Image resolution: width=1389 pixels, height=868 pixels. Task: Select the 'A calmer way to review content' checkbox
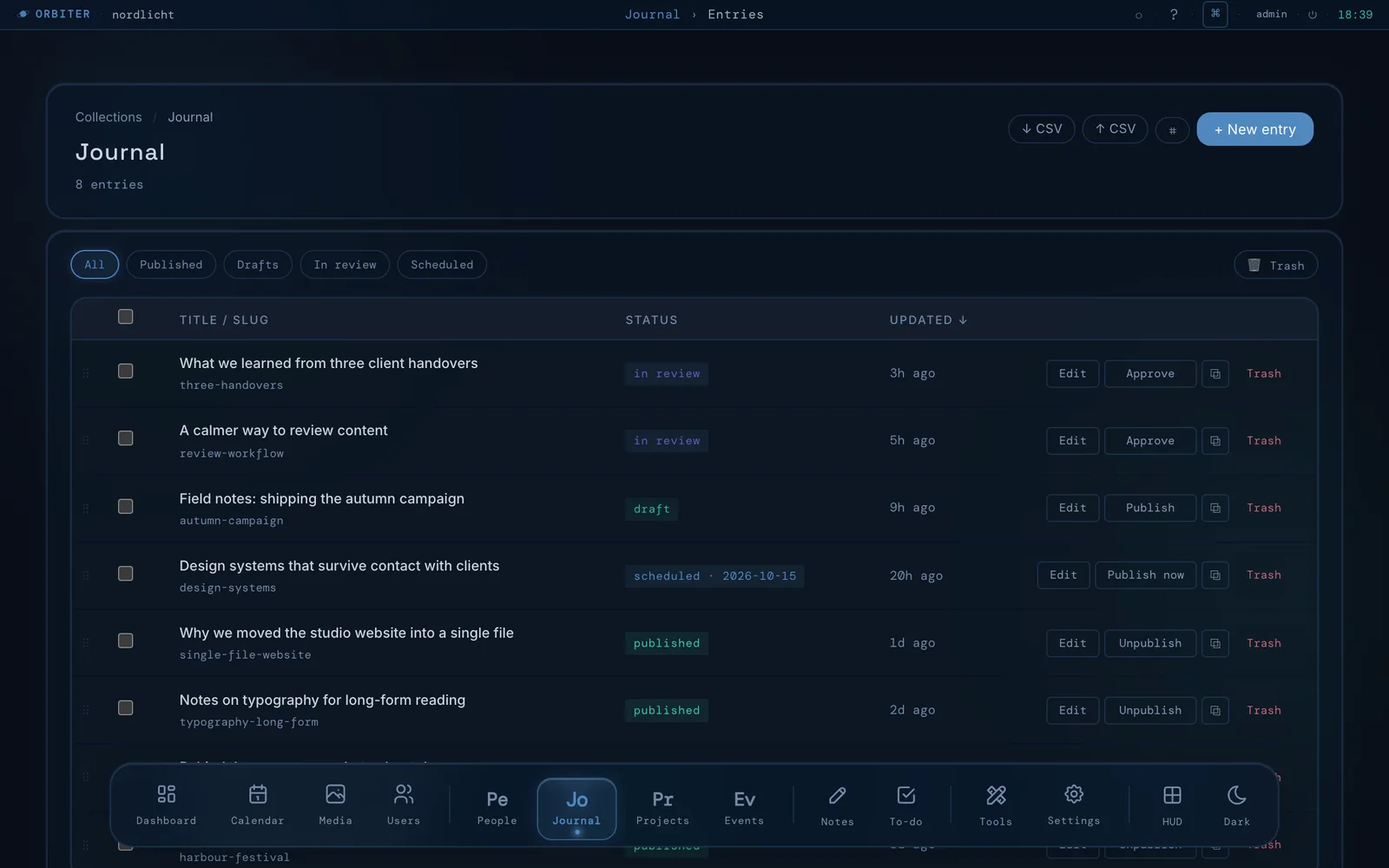(126, 438)
